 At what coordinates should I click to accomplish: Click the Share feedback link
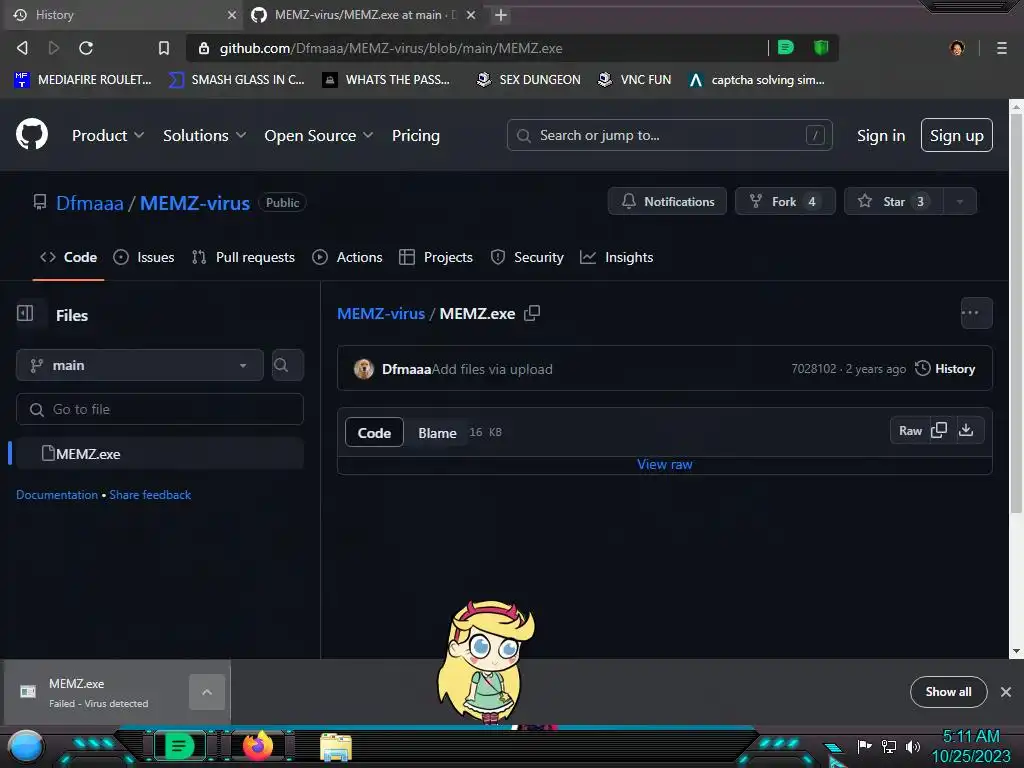150,495
